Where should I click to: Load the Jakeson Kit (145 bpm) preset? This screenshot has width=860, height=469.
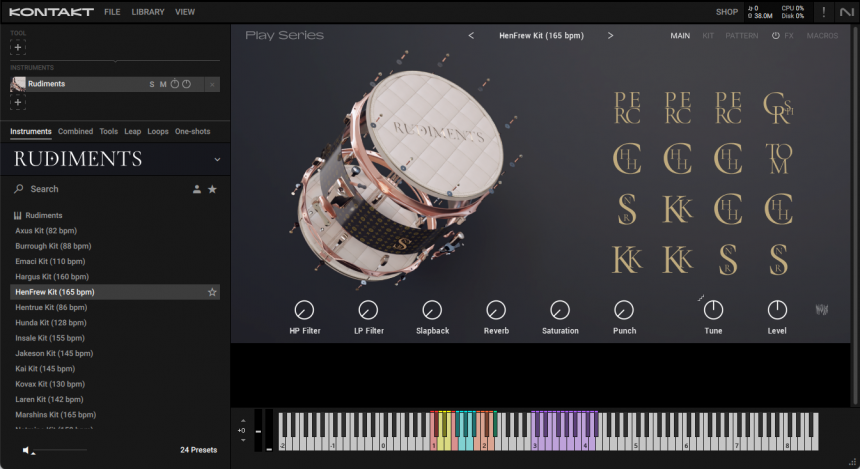(x=54, y=354)
